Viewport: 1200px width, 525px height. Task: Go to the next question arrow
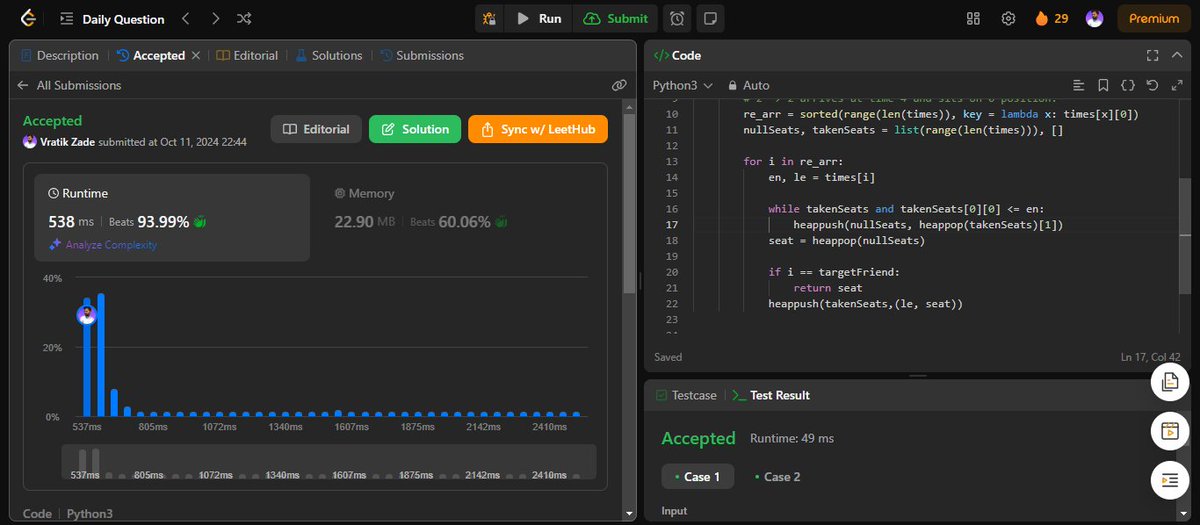[215, 18]
